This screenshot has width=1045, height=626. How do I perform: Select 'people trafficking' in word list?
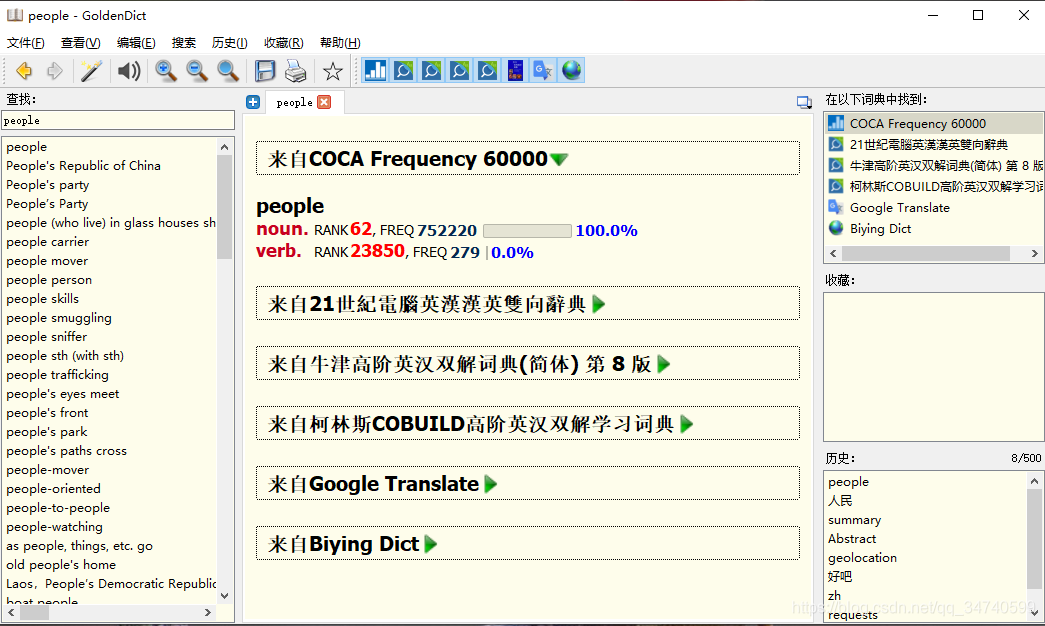(57, 375)
